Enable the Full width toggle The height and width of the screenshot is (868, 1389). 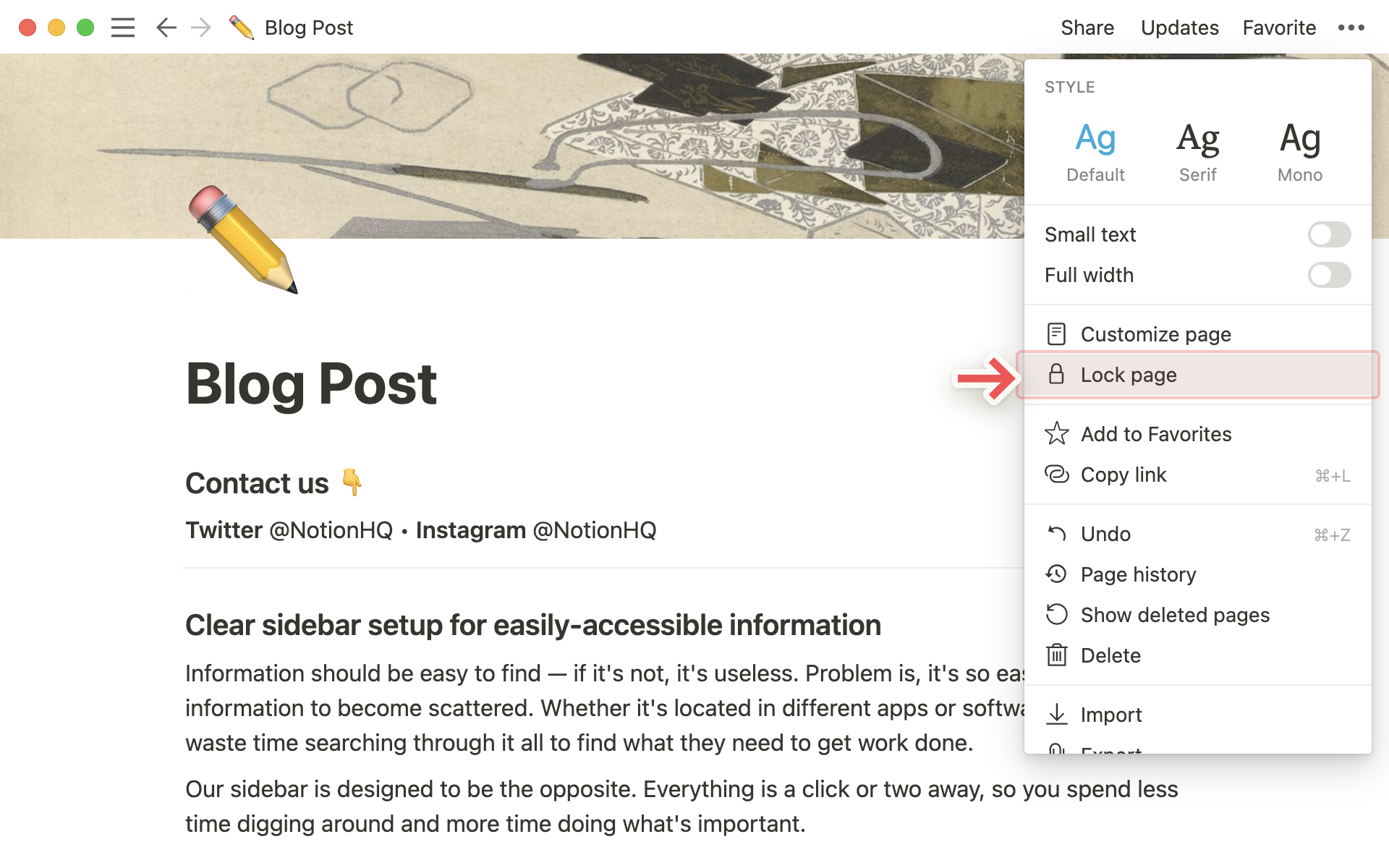(1329, 275)
